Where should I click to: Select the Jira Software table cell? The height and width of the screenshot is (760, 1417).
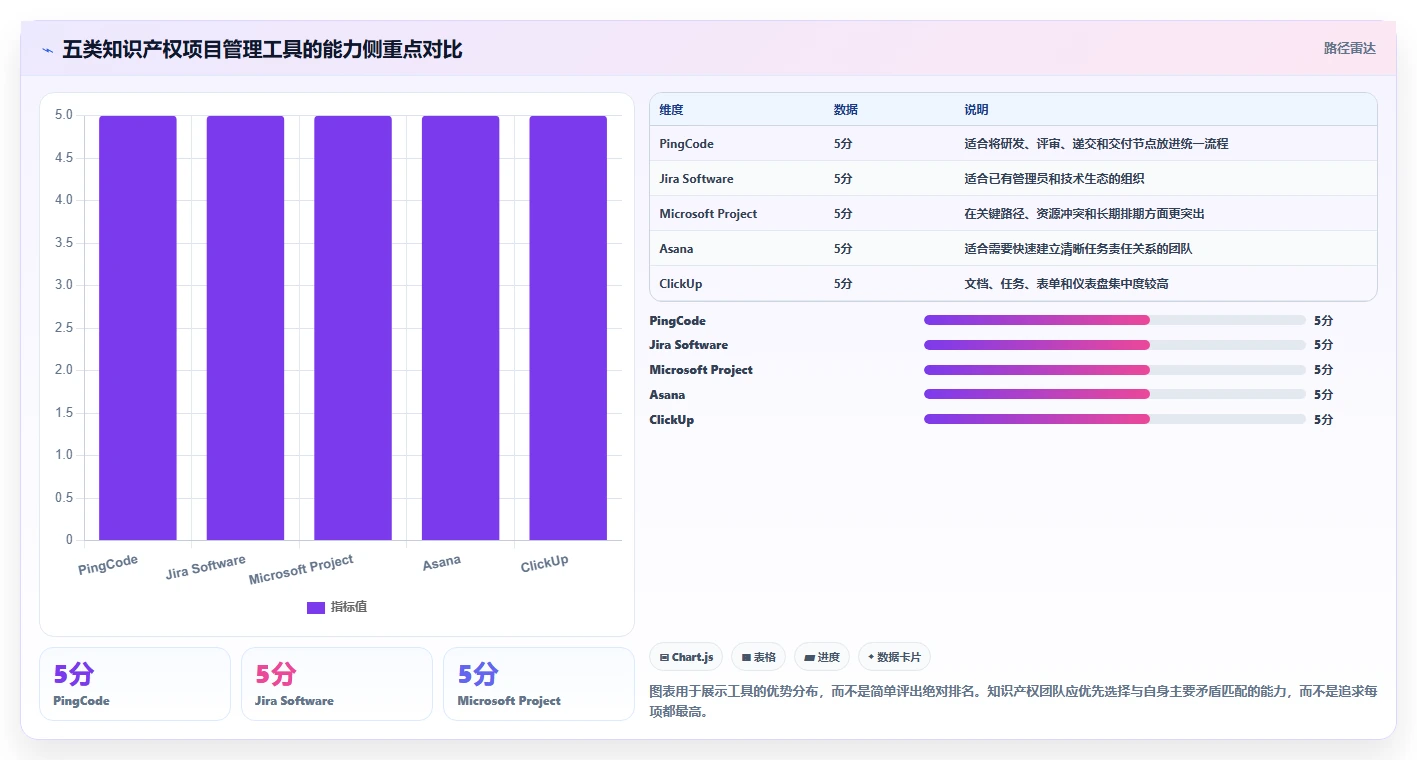tap(696, 179)
